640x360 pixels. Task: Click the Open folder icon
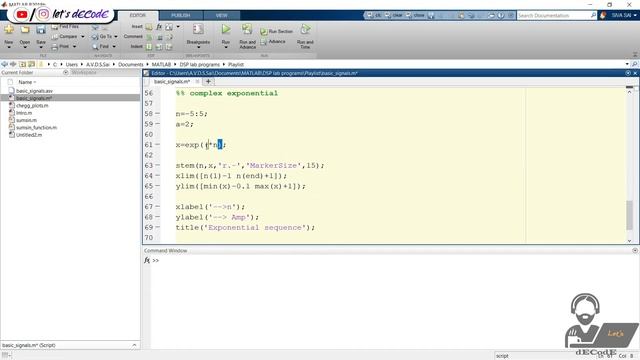(x=25, y=29)
